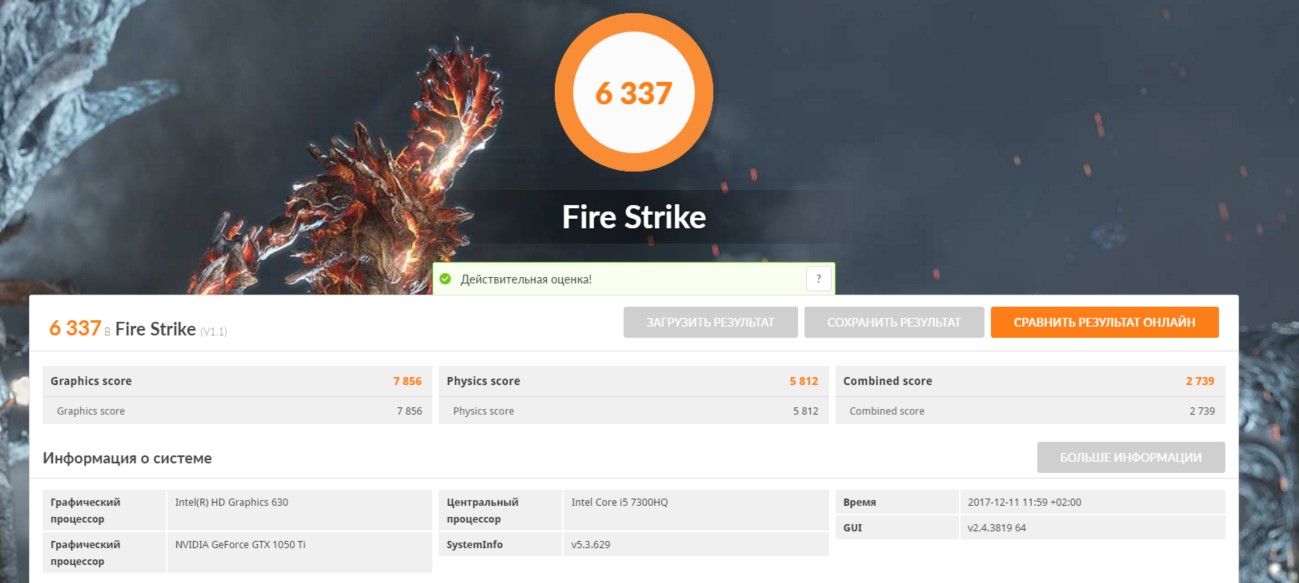Click NVIDIA GeForce GTX 1050 Ti value
This screenshot has height=583, width=1299.
pos(239,545)
